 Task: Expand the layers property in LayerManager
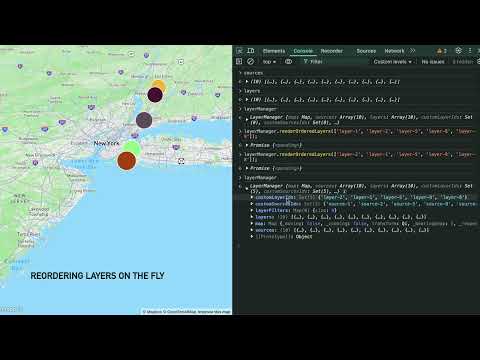coord(252,217)
